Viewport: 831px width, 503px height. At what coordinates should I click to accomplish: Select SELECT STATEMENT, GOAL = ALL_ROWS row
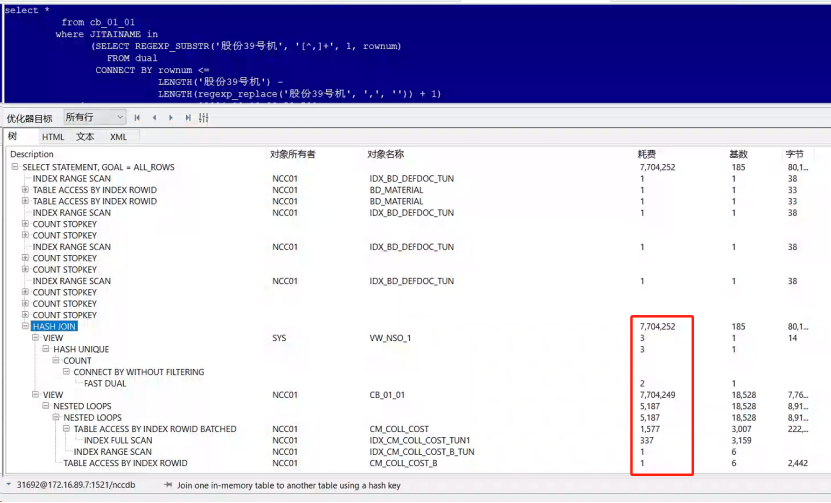click(98, 167)
